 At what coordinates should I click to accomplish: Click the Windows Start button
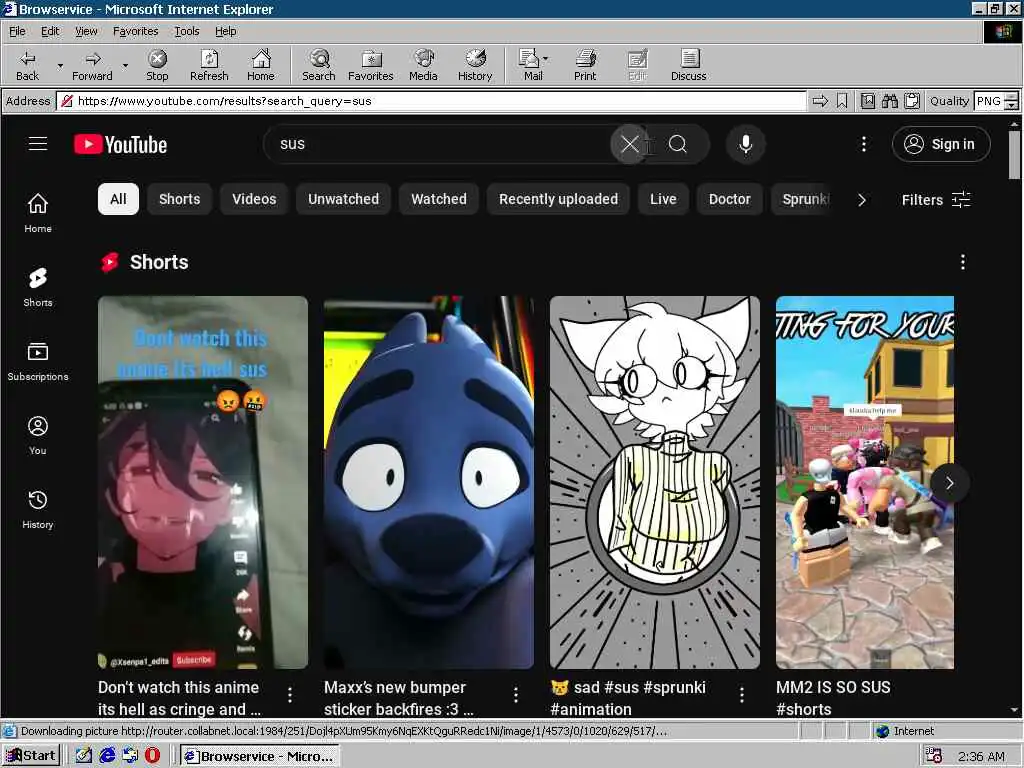click(31, 756)
